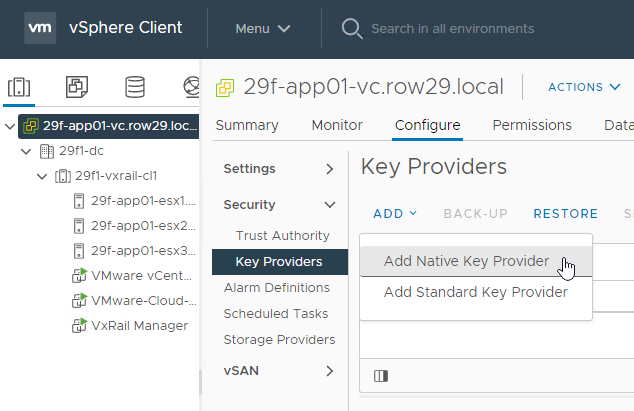Open Alarm Definitions
The image size is (634, 411).
click(x=277, y=288)
